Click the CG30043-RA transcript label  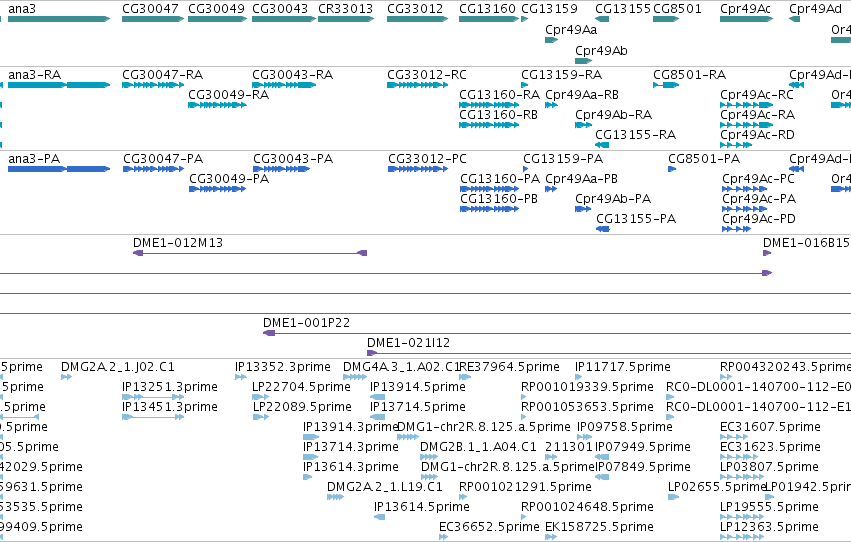[x=293, y=74]
